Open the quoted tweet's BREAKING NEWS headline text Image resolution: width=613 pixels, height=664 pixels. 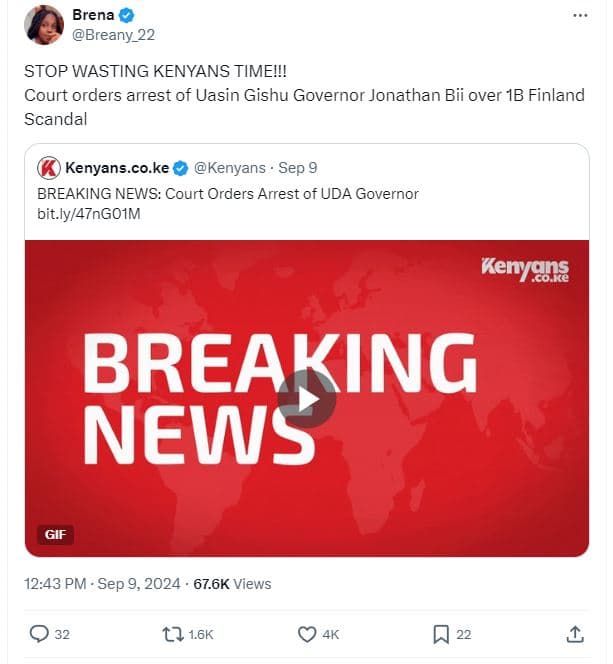(x=227, y=194)
